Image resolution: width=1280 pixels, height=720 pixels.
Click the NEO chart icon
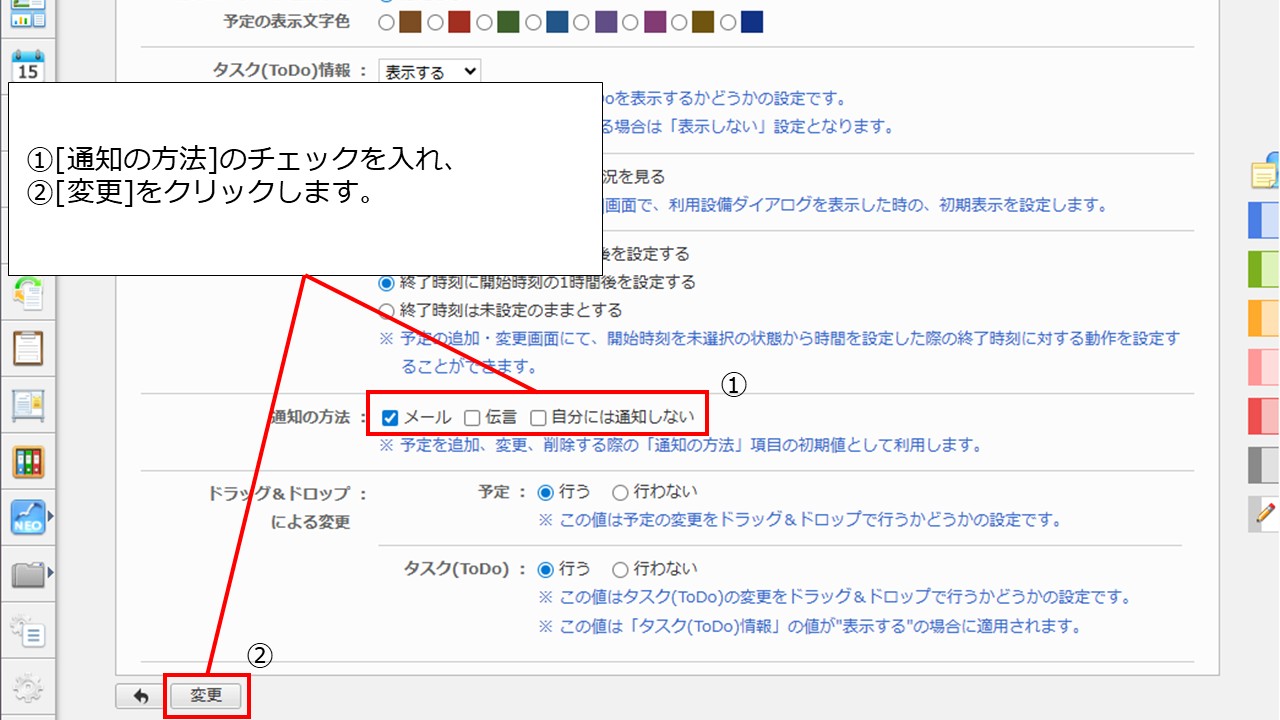click(x=27, y=517)
